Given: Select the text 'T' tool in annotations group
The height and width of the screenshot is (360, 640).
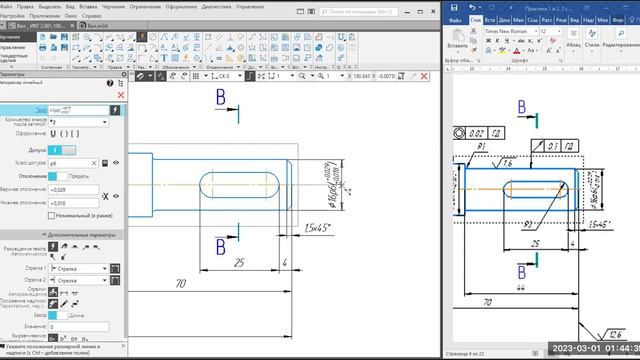Looking at the screenshot, I should coord(164,58).
